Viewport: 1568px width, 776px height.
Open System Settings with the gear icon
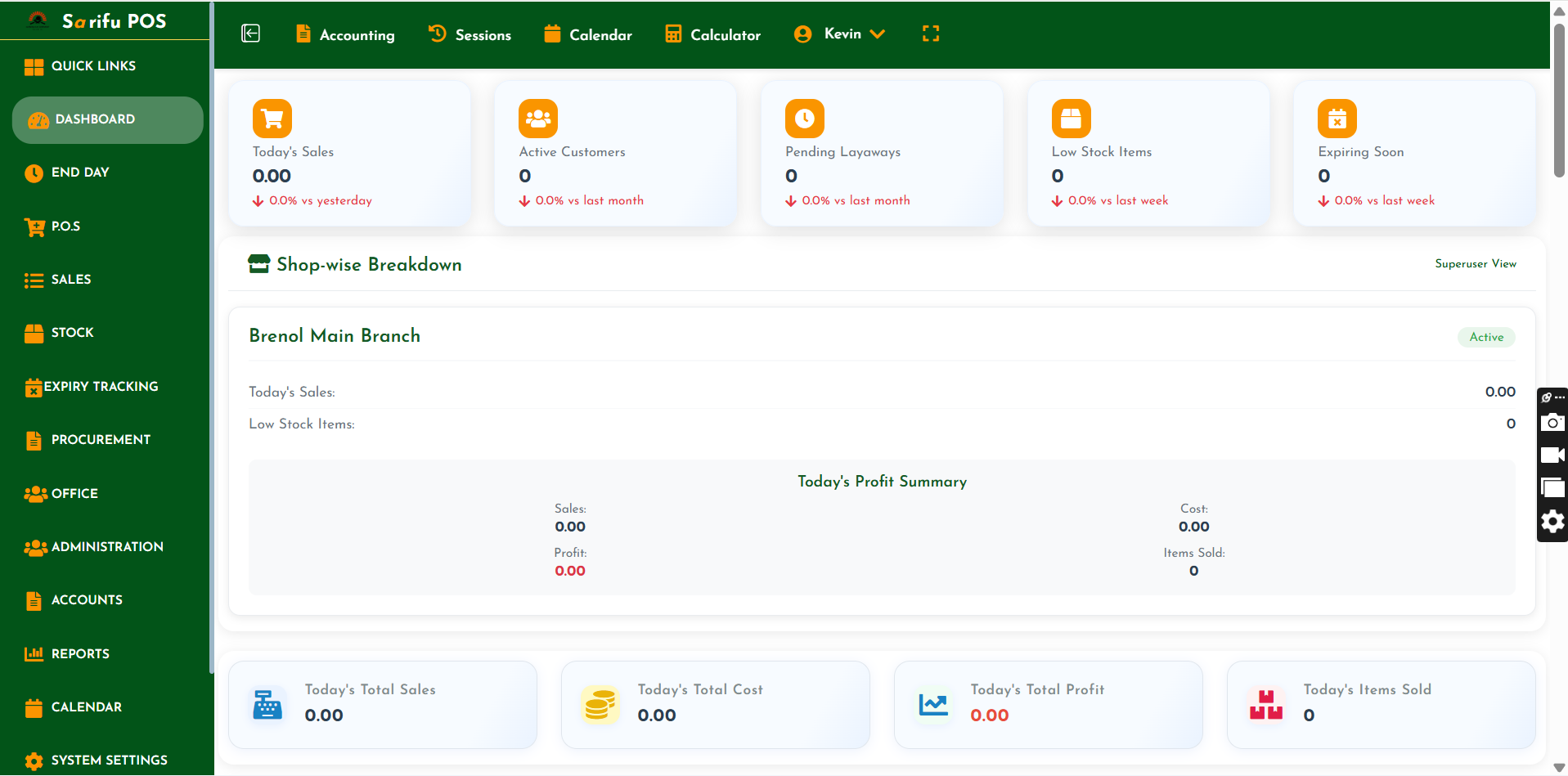[34, 760]
